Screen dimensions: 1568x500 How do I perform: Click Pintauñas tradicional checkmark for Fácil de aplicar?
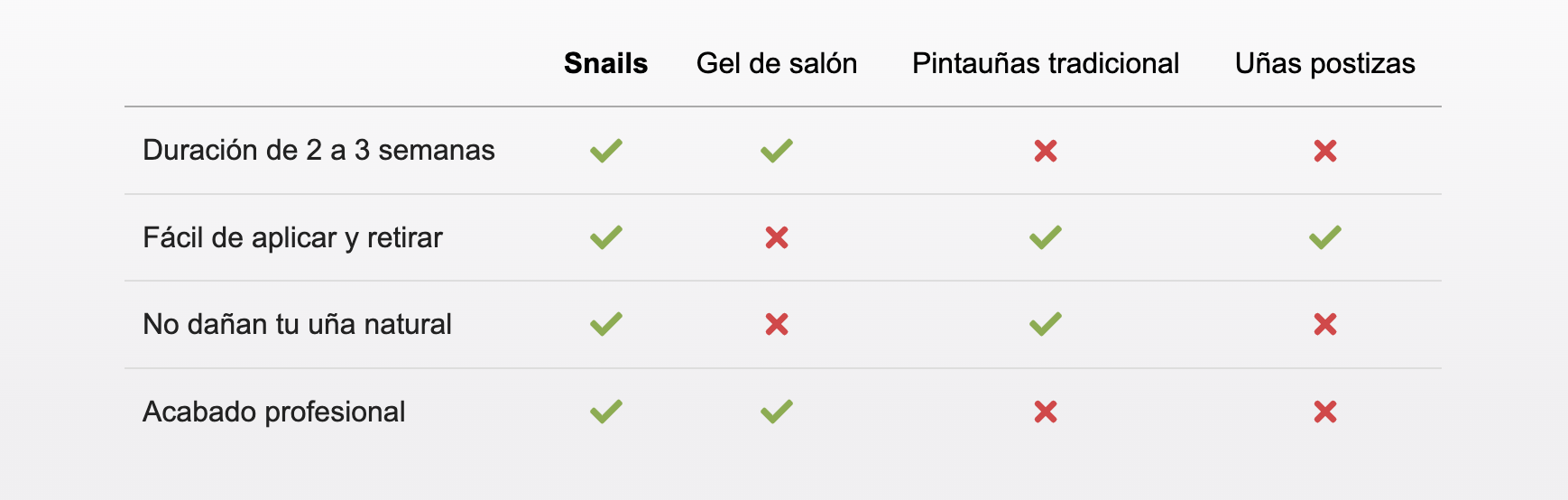[1046, 237]
